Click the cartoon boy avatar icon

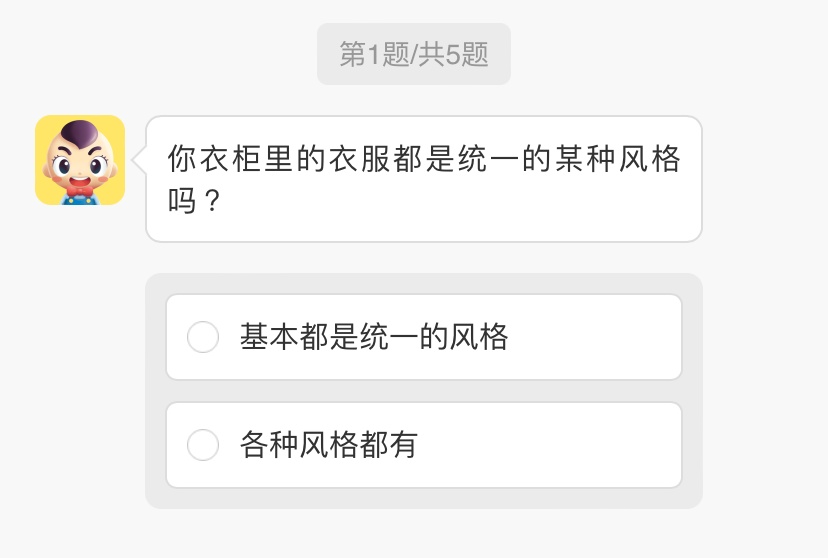80,160
